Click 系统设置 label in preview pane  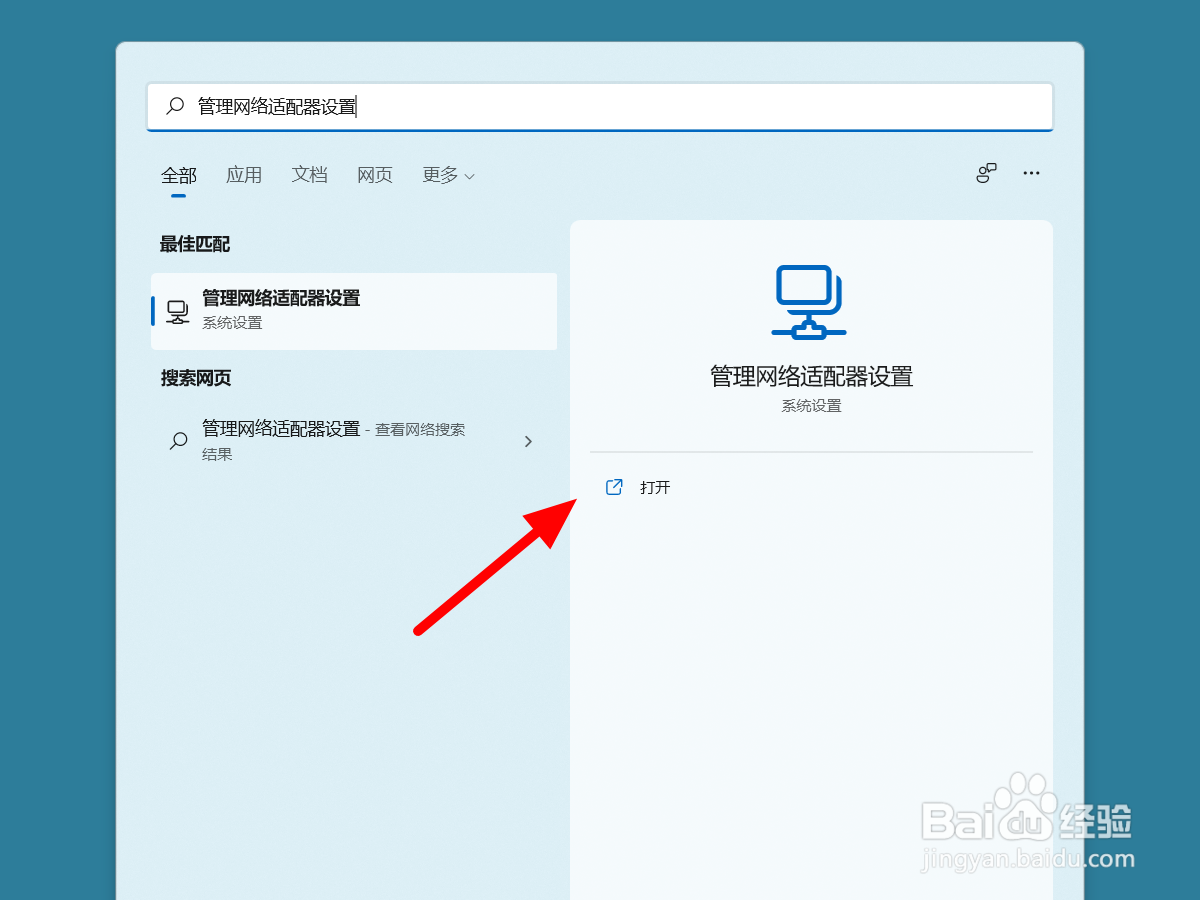[811, 406]
